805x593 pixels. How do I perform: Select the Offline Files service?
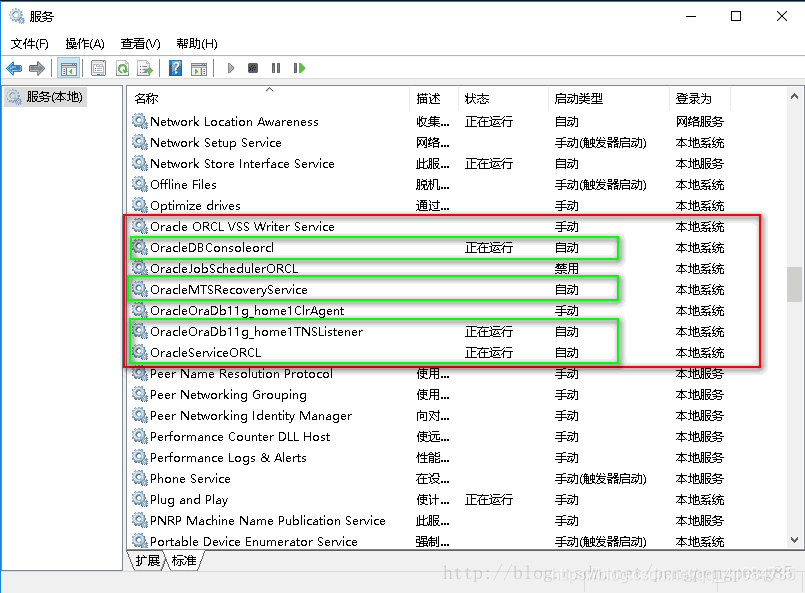(429, 185)
